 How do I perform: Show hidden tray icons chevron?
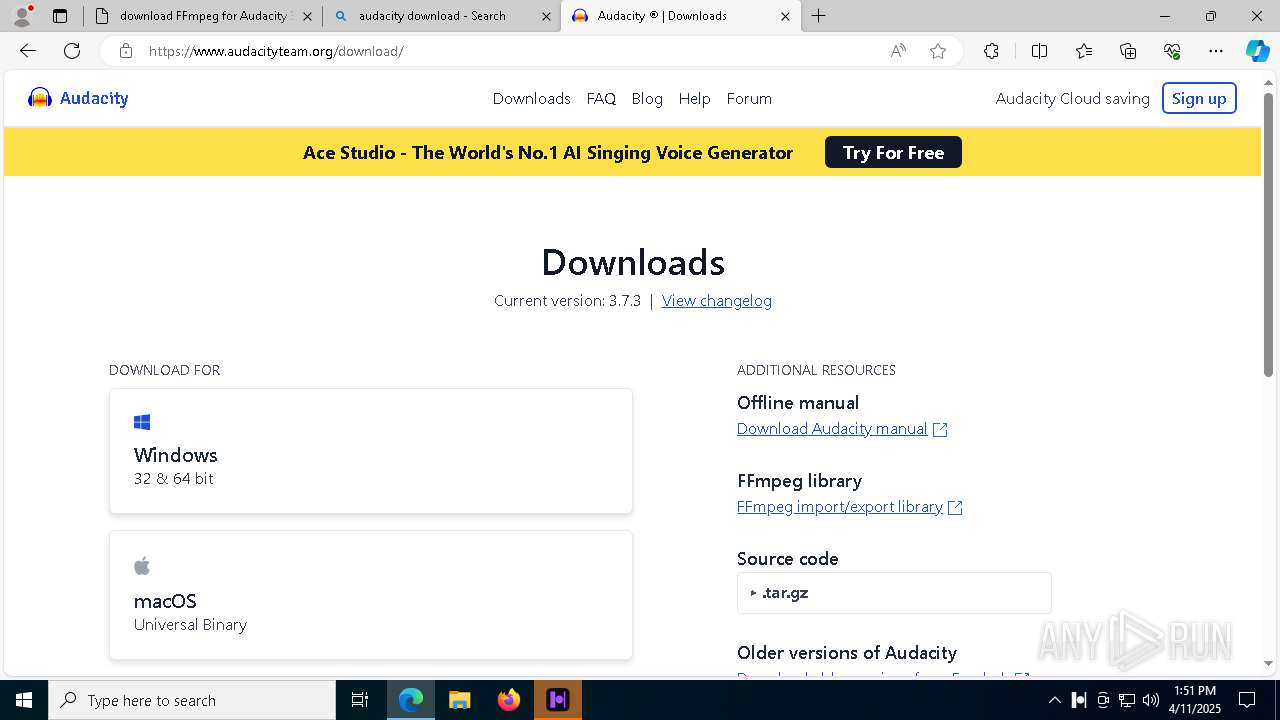tap(1054, 700)
